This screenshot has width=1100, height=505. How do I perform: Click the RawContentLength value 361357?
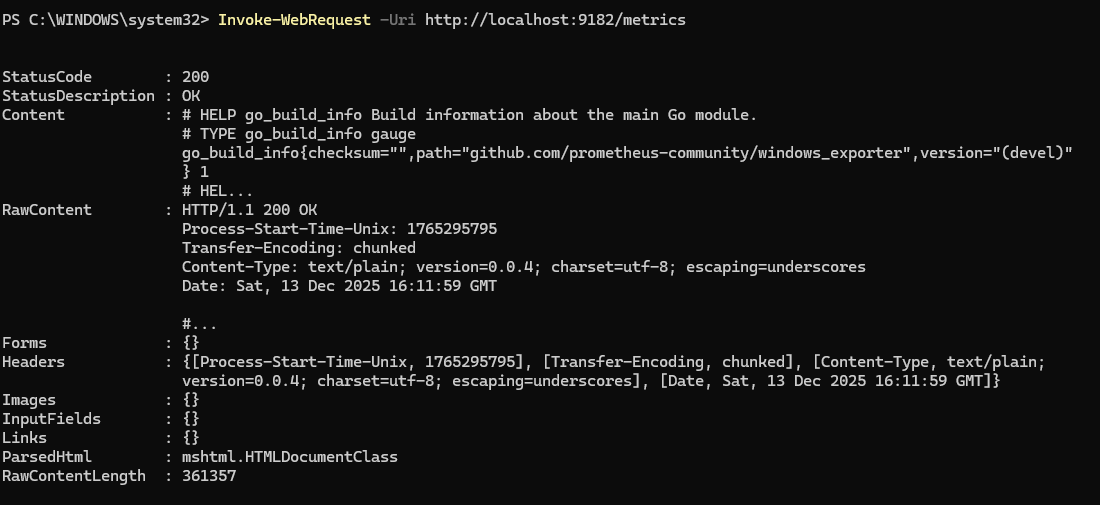pyautogui.click(x=209, y=476)
